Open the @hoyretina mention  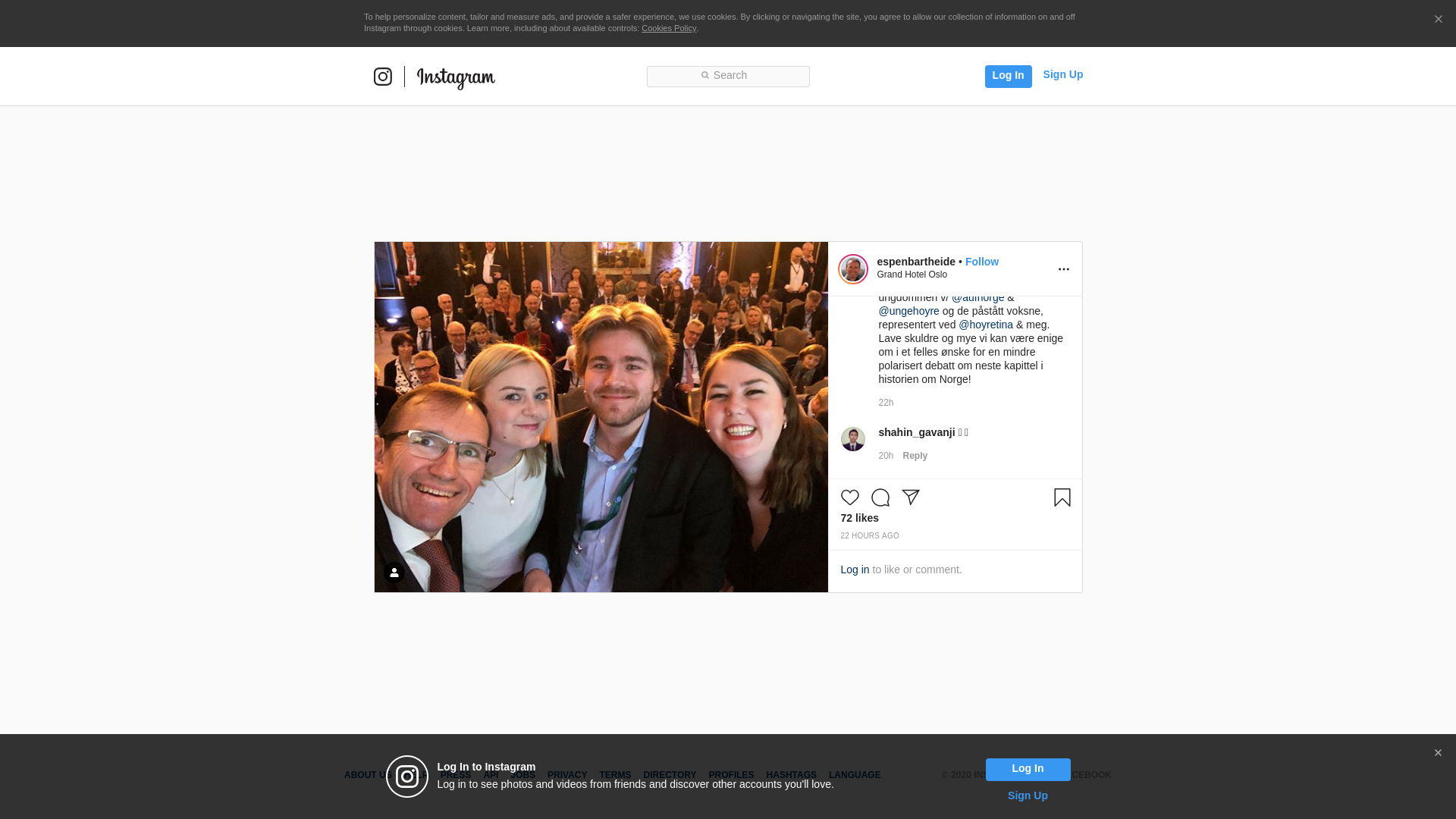[x=985, y=325]
